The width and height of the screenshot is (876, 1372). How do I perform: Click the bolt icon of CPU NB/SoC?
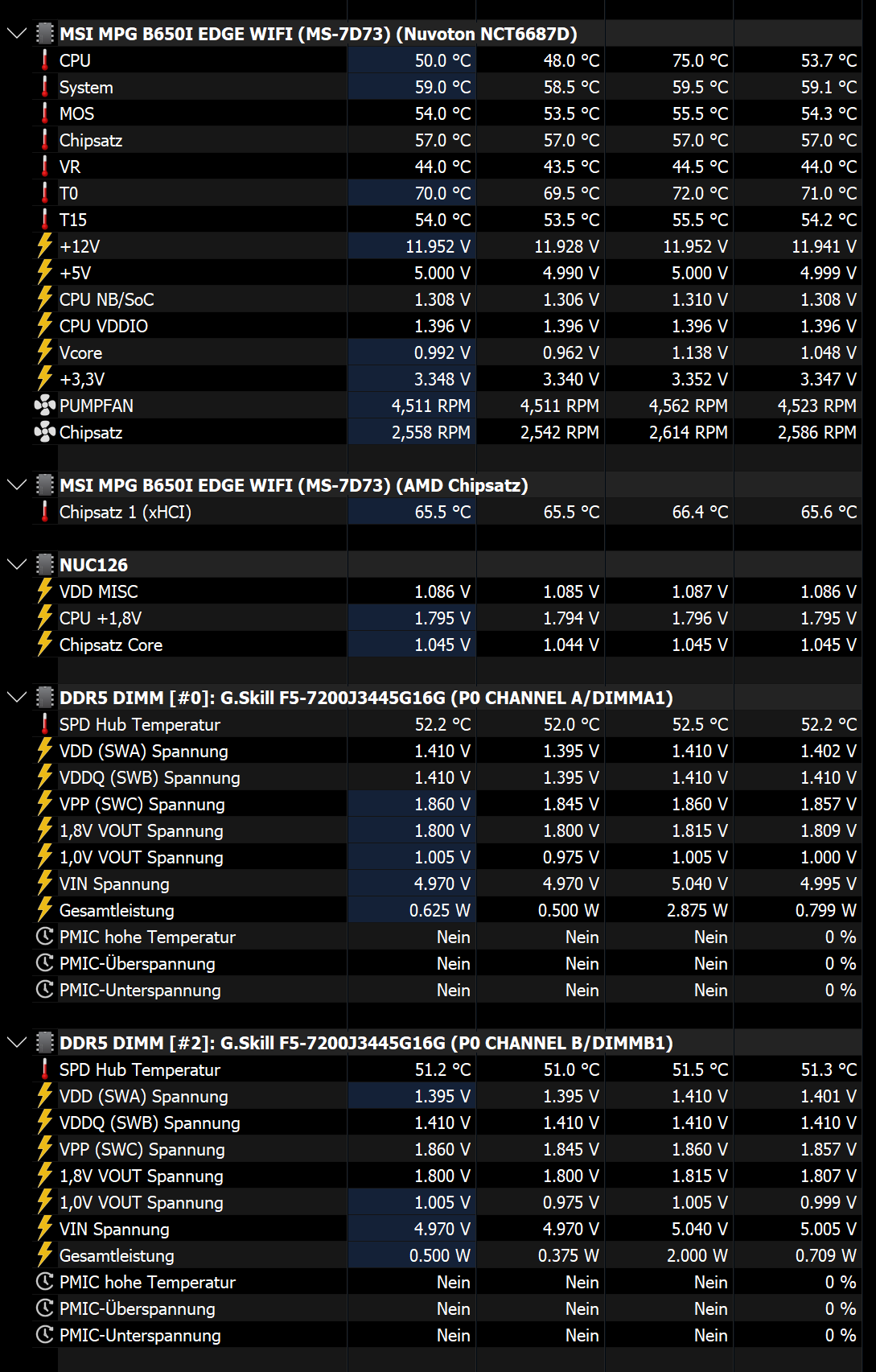(45, 299)
